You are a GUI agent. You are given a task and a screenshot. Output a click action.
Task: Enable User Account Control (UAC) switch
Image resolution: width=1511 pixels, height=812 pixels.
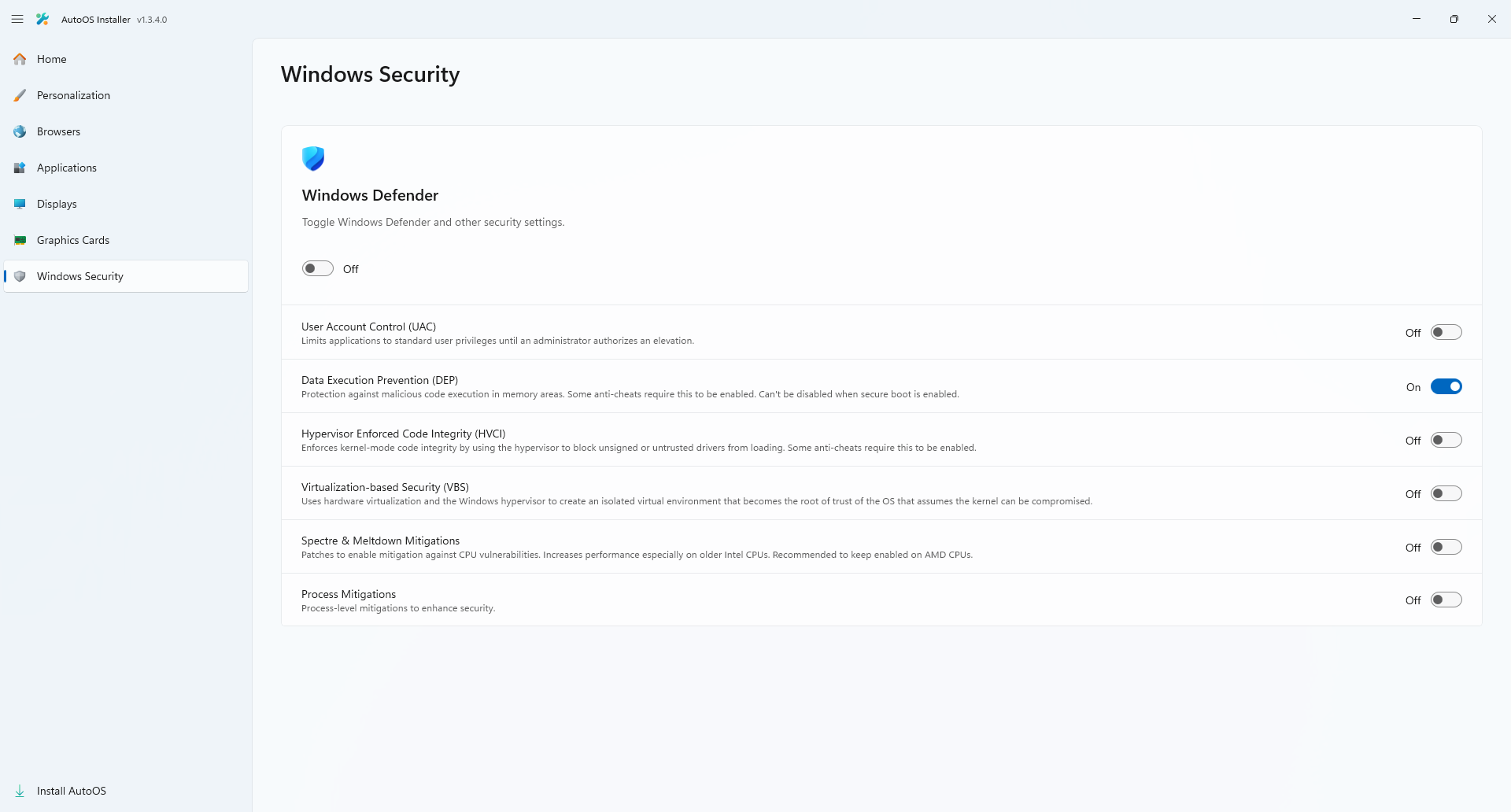pos(1446,333)
